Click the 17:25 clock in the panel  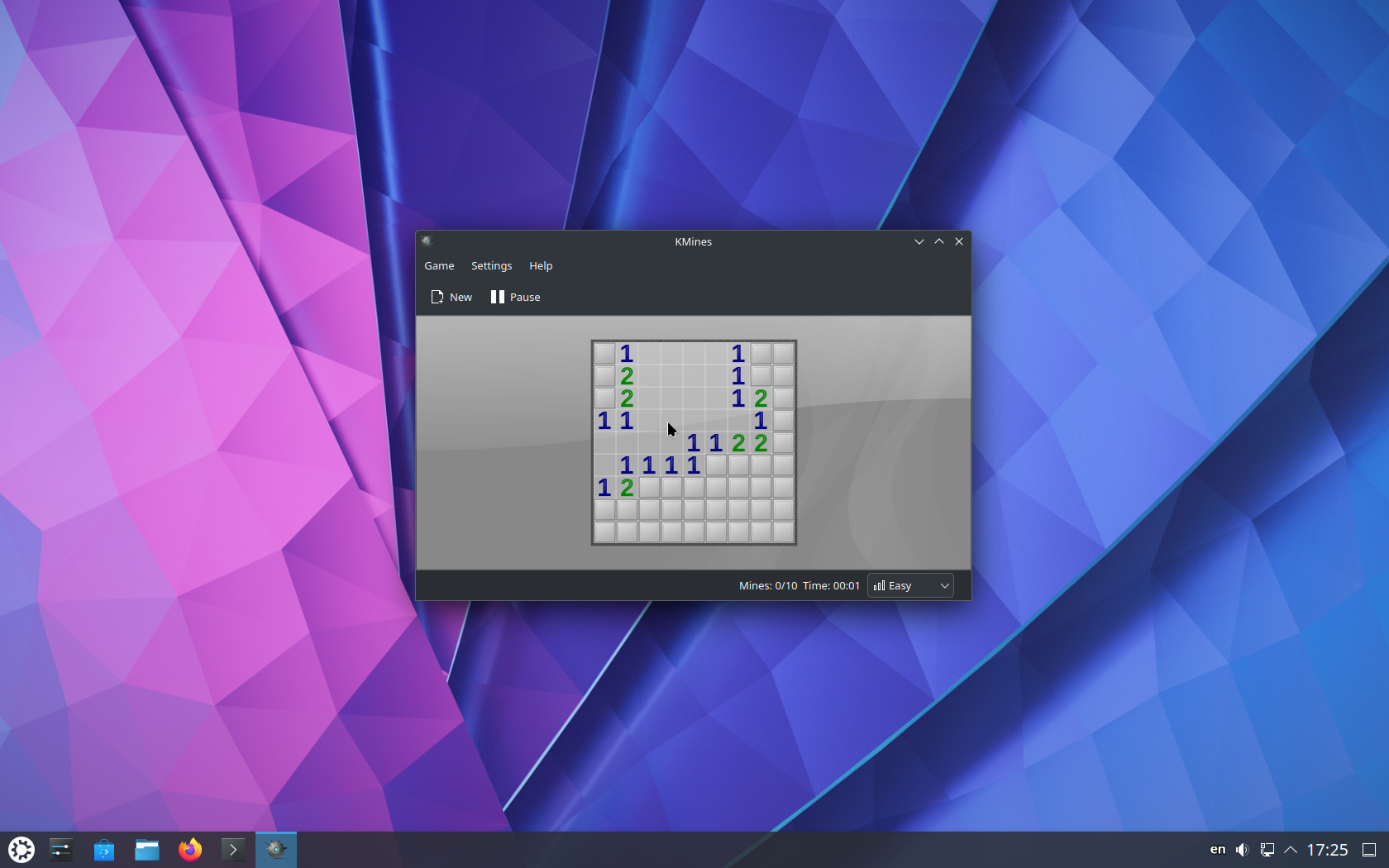(1327, 850)
